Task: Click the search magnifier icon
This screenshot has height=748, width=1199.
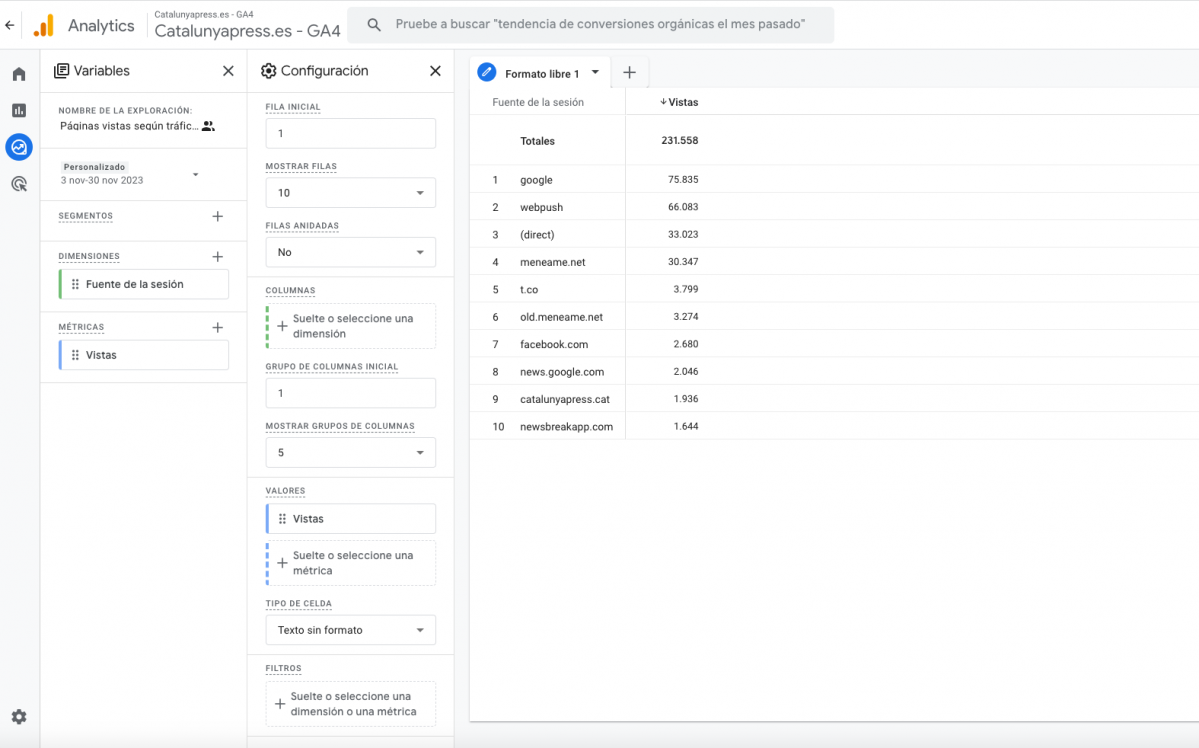Action: coord(374,24)
